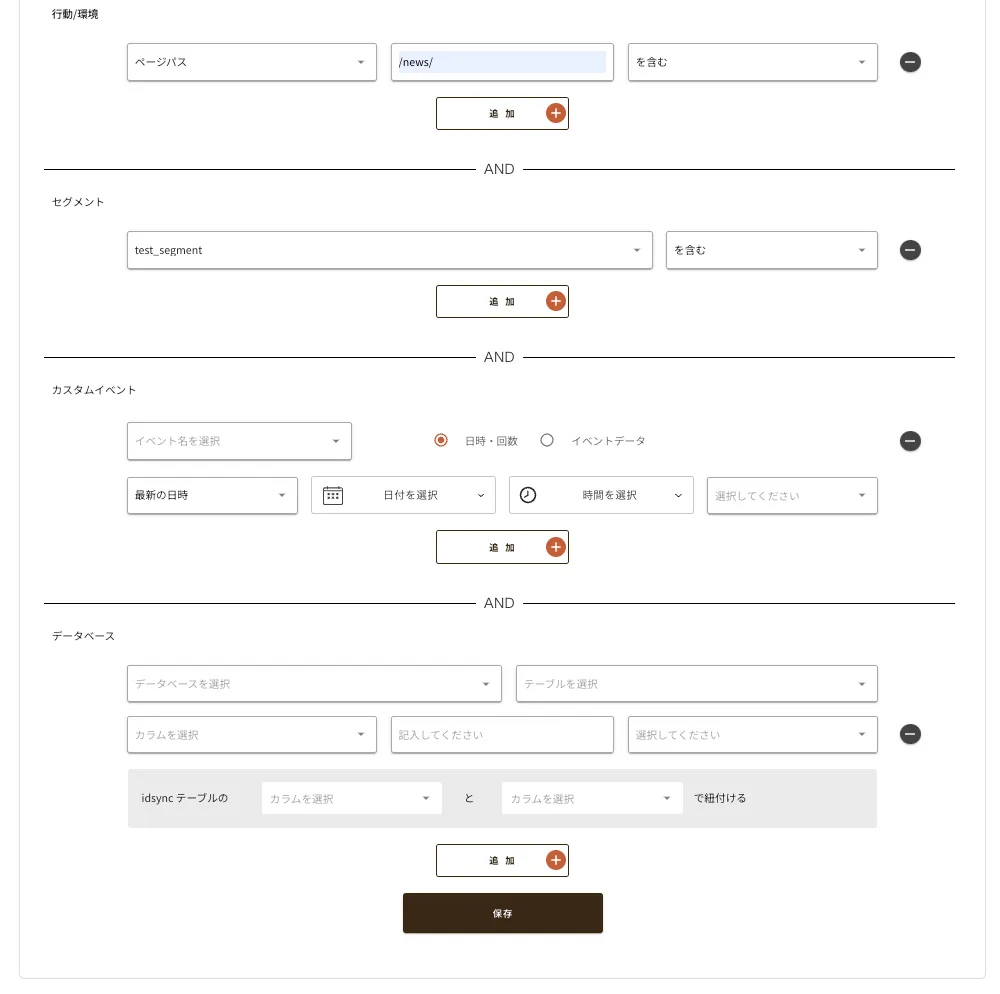The height and width of the screenshot is (994, 1000).
Task: Open the ページパス dropdown
Action: (251, 62)
